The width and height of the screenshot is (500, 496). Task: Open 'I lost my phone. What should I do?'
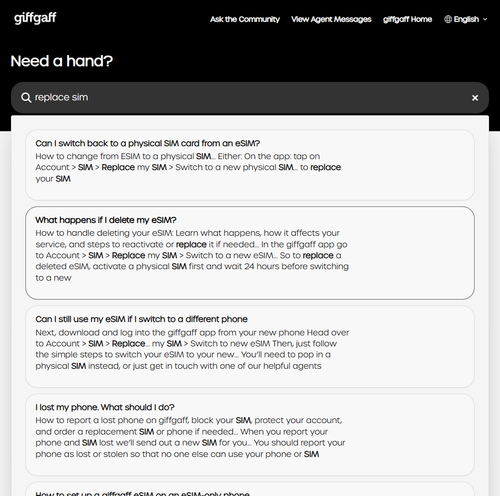pos(250,435)
